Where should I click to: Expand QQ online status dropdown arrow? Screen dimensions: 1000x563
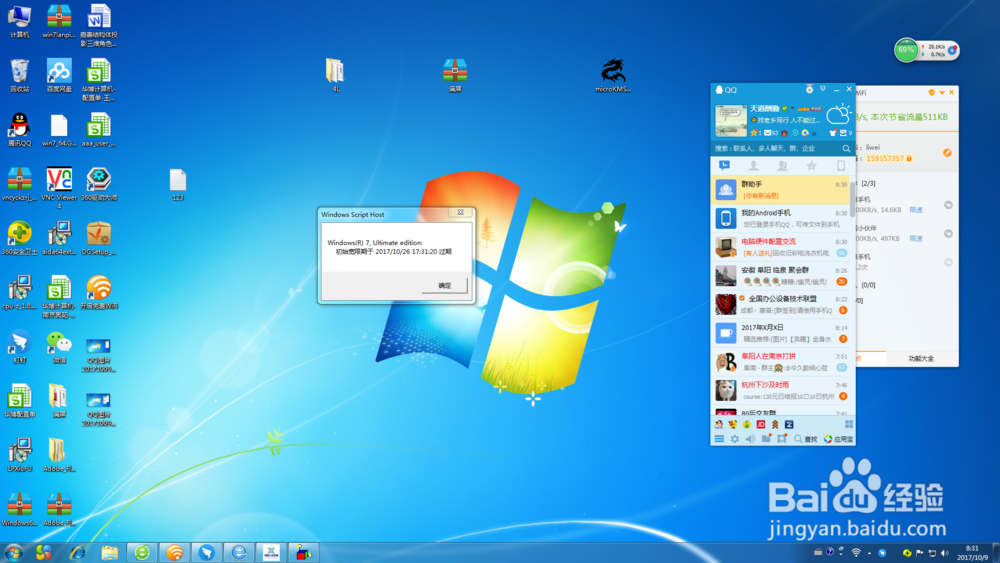(x=792, y=108)
